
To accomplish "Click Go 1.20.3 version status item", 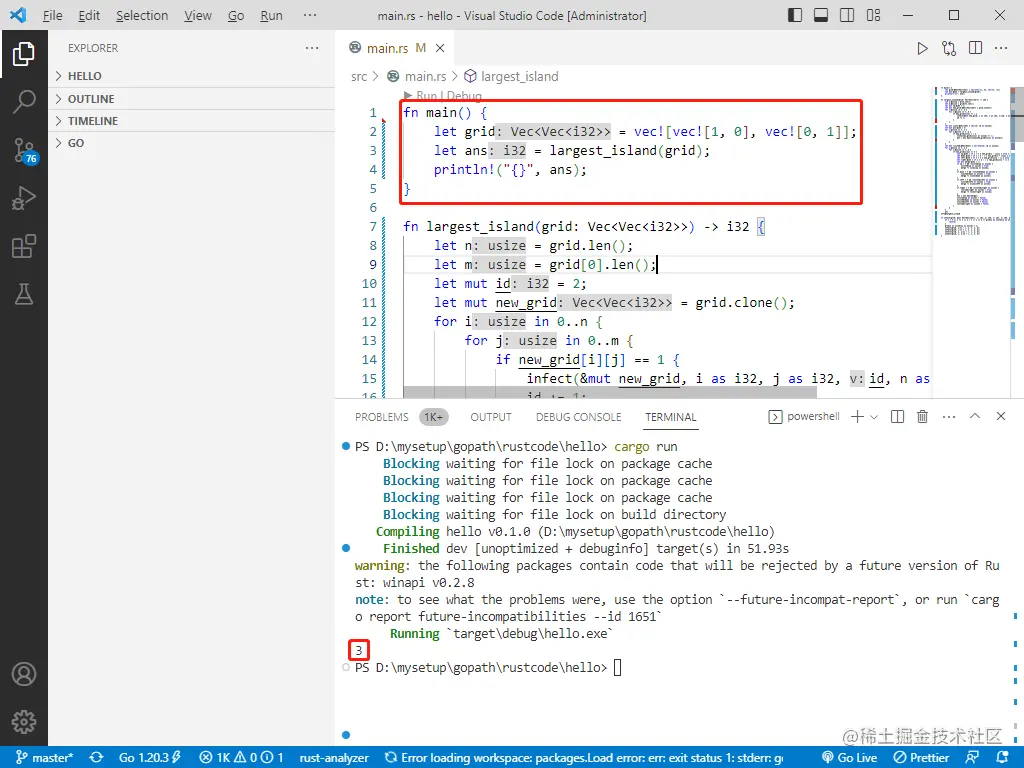I will (x=150, y=758).
